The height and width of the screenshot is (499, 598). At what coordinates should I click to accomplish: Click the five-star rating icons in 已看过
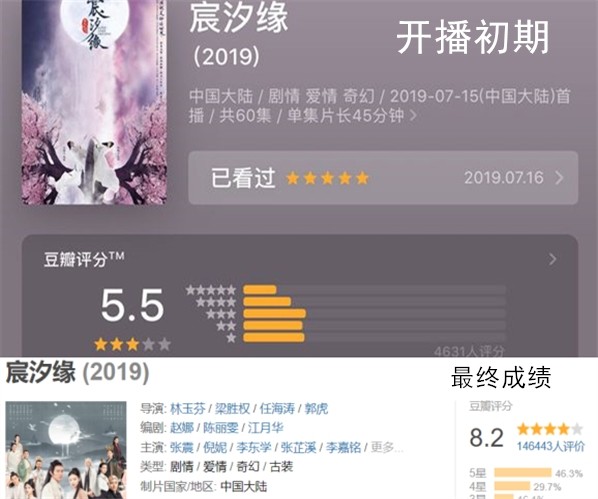[327, 178]
